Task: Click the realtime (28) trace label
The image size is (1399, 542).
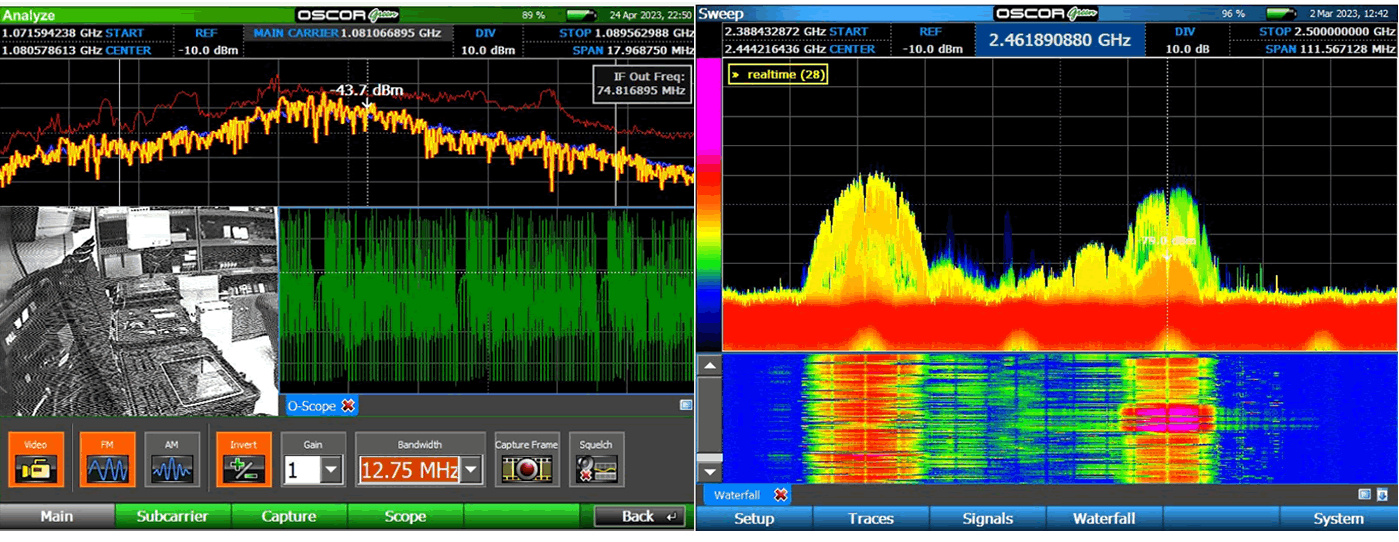Action: pyautogui.click(x=778, y=74)
